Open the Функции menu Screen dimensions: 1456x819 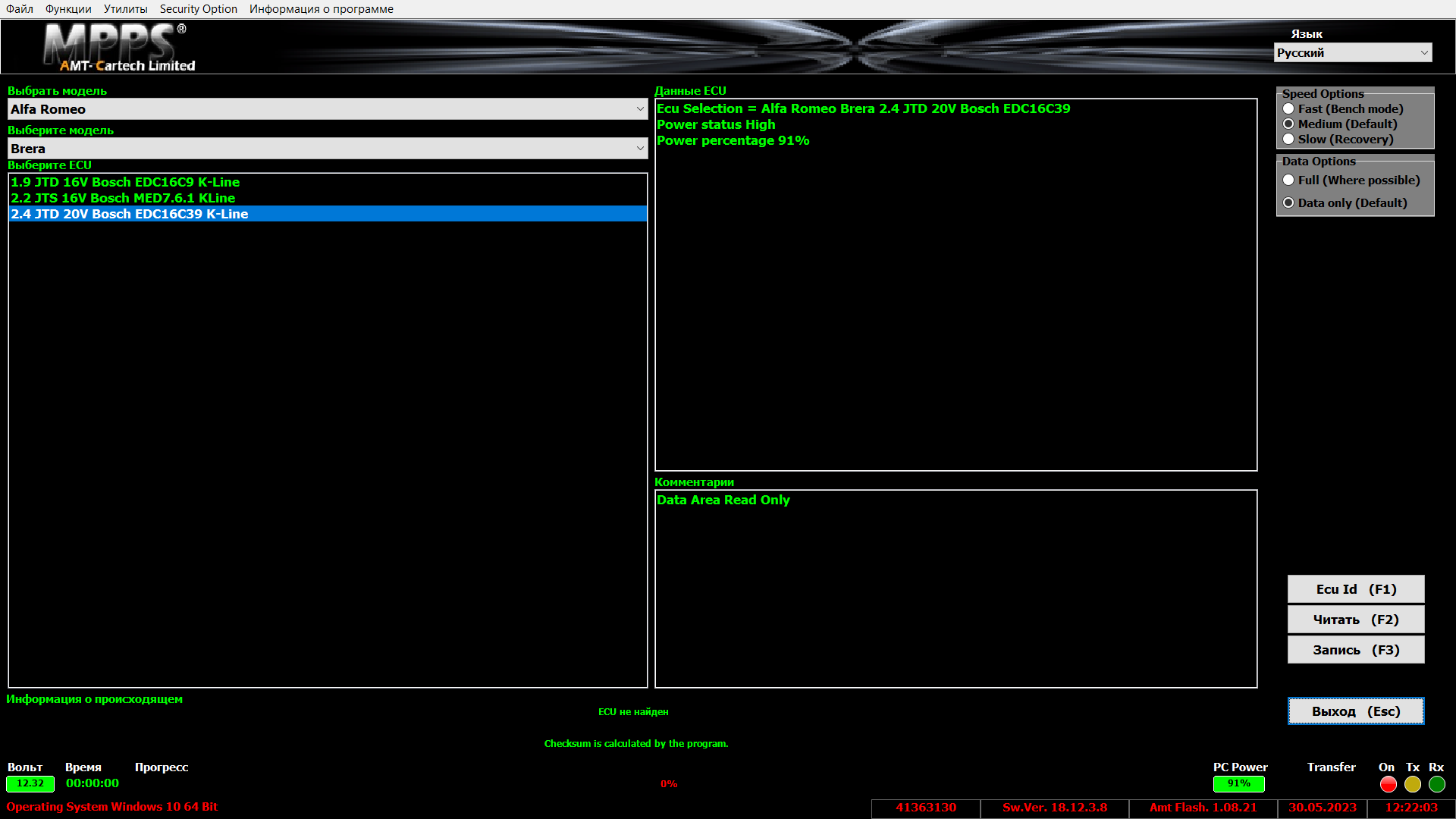pos(68,9)
